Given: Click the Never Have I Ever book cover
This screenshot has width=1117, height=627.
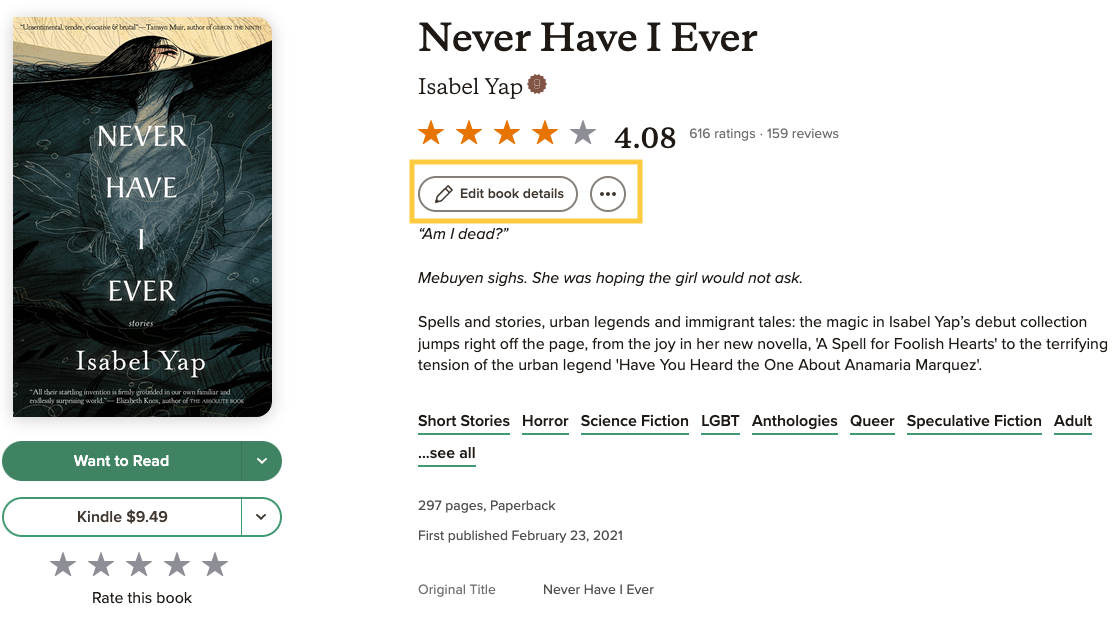Looking at the screenshot, I should [x=142, y=216].
